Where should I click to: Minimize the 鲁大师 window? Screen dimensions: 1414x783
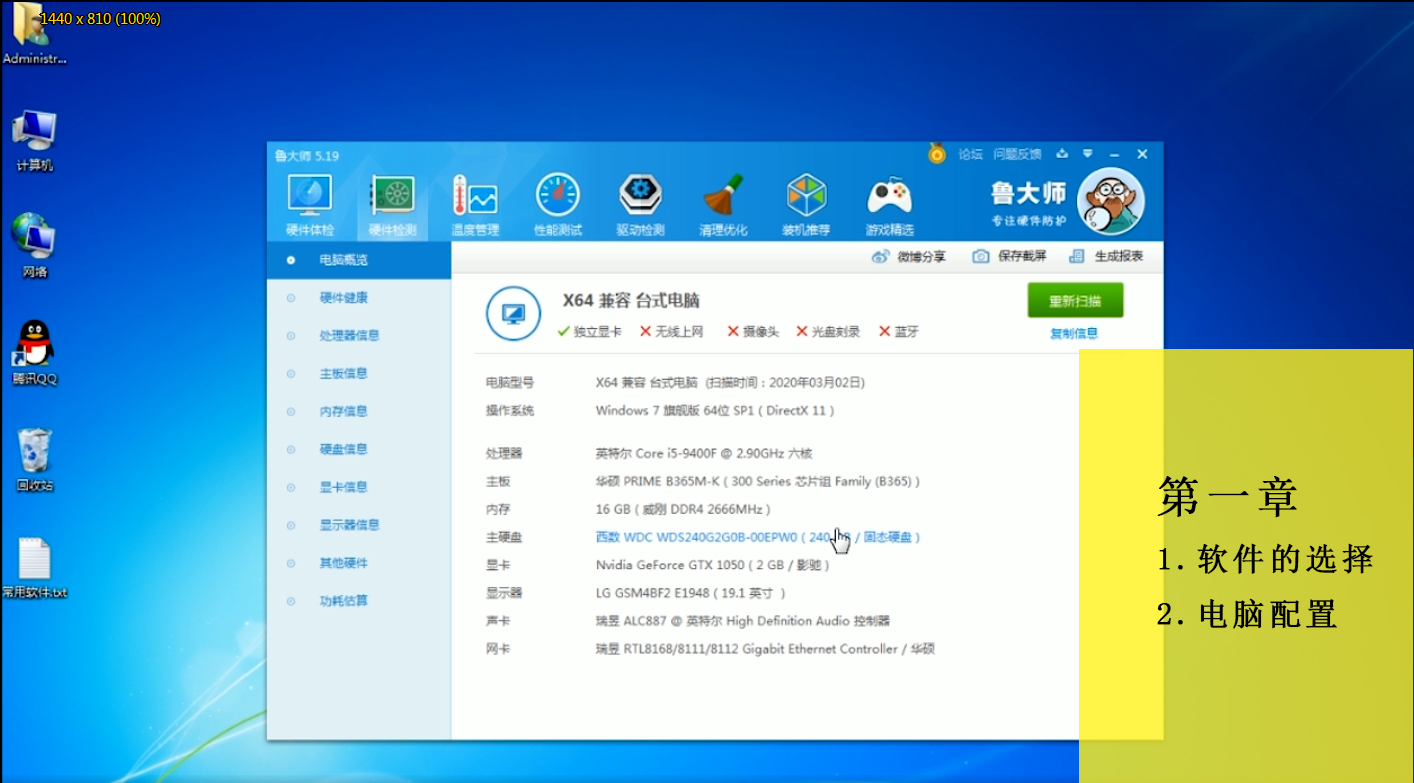[x=1115, y=155]
